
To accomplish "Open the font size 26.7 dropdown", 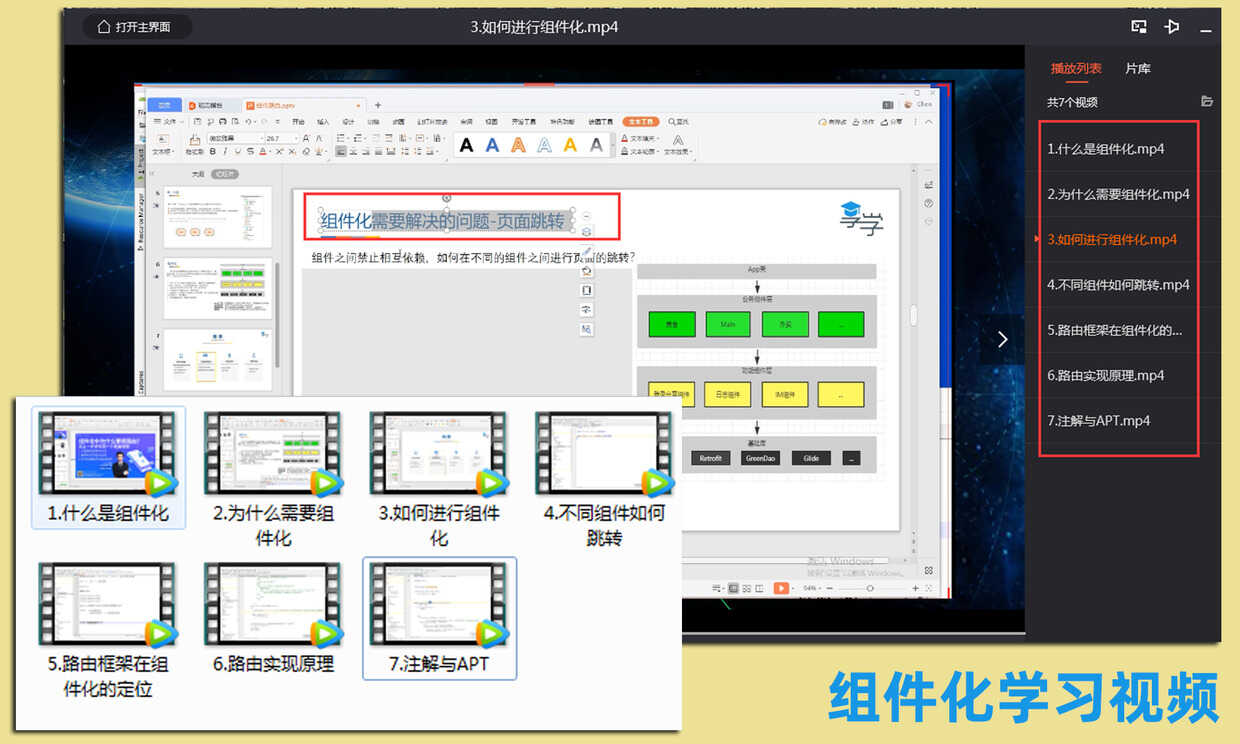I will click(282, 138).
